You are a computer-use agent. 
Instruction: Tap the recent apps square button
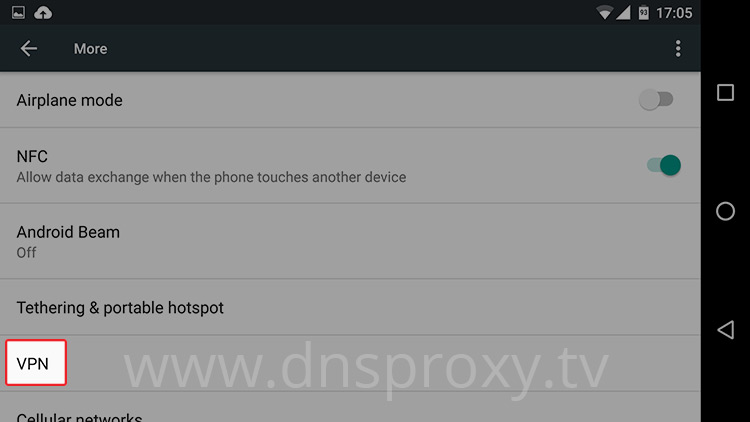click(725, 92)
